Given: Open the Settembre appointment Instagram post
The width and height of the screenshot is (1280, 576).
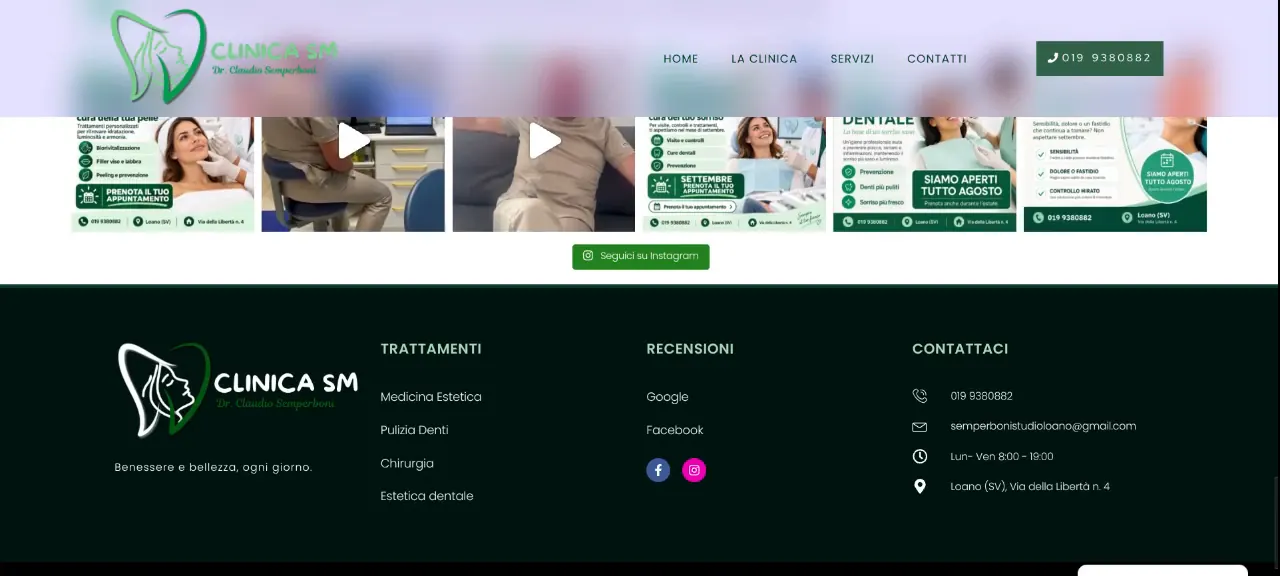Looking at the screenshot, I should click(734, 174).
